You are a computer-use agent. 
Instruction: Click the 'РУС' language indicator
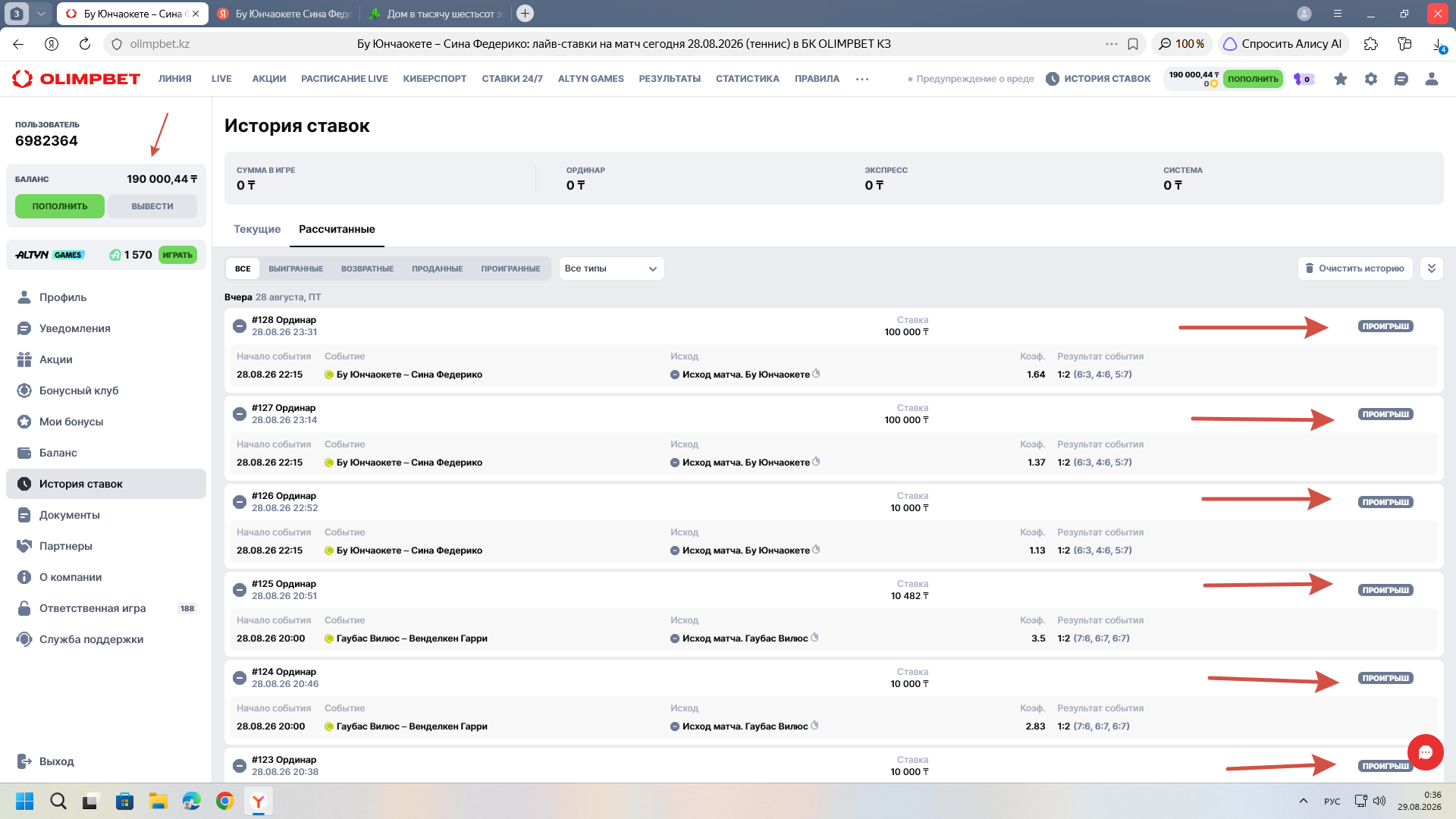point(1332,802)
